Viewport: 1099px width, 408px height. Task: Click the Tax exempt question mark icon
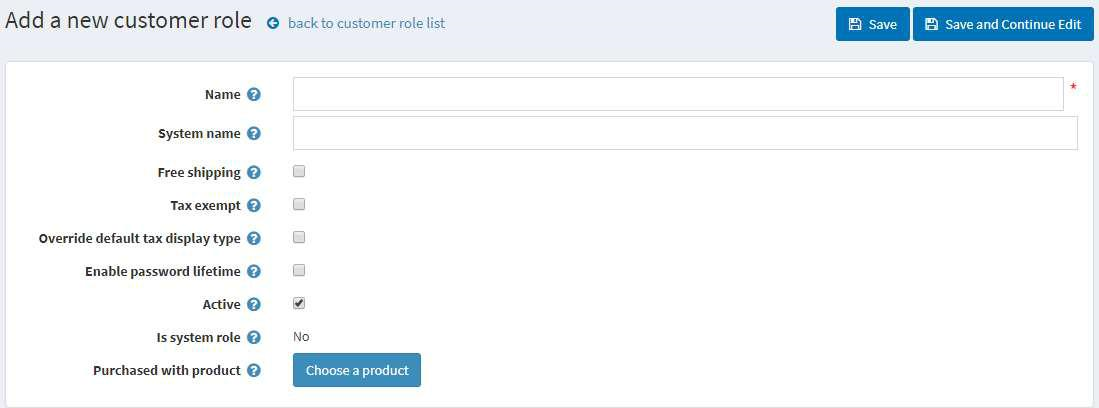[254, 206]
